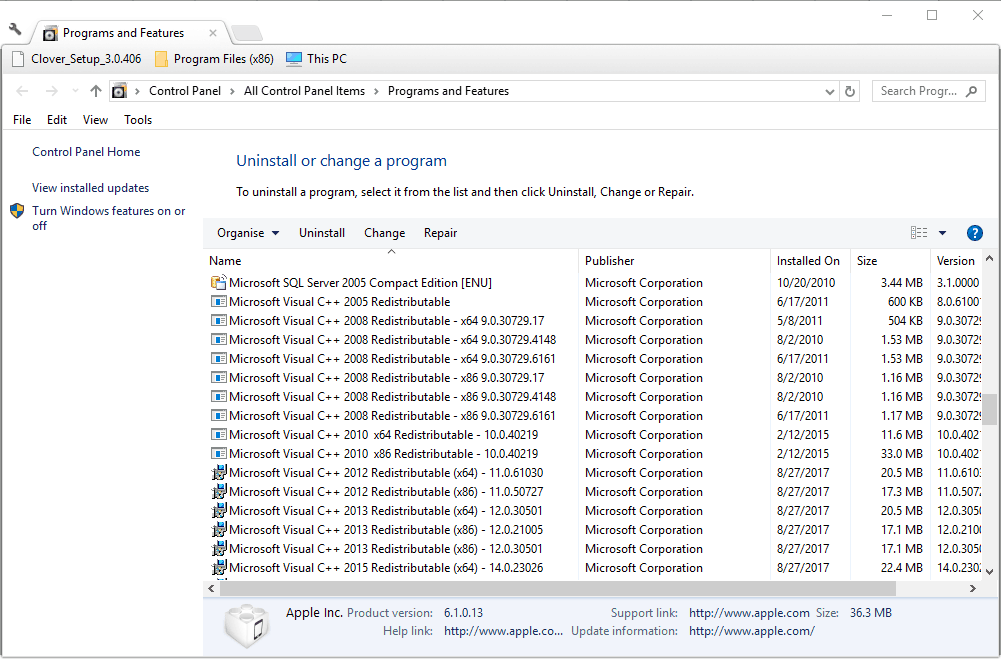Open the File menu
This screenshot has width=1001, height=659.
point(22,120)
